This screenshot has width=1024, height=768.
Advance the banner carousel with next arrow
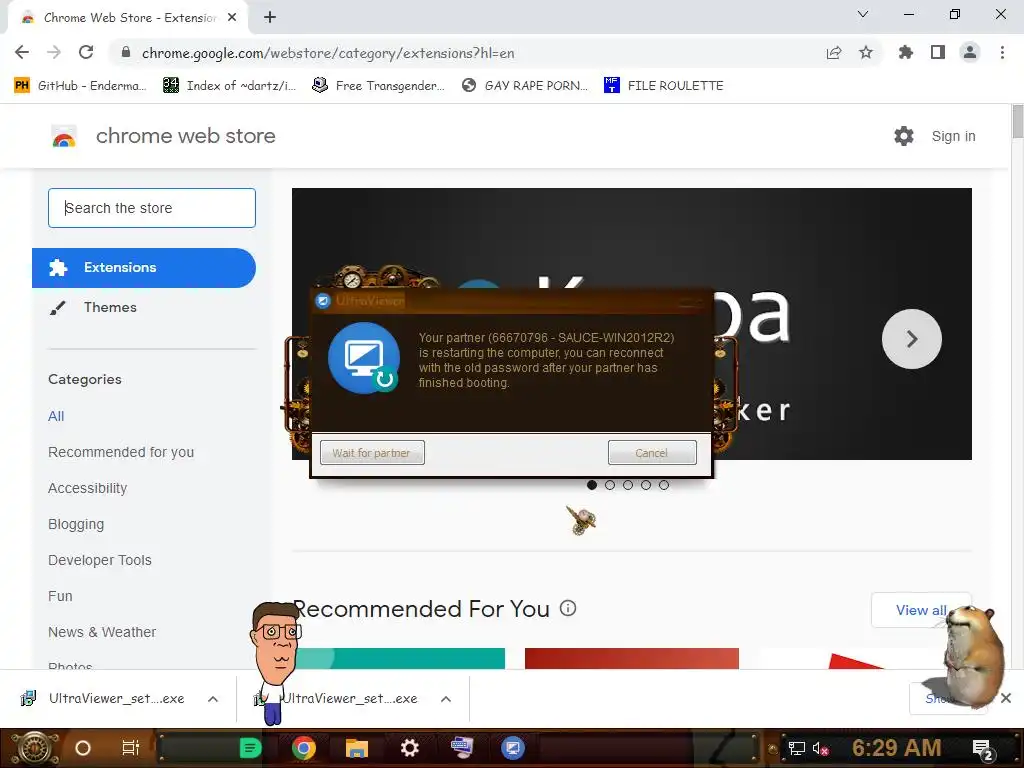coord(912,338)
